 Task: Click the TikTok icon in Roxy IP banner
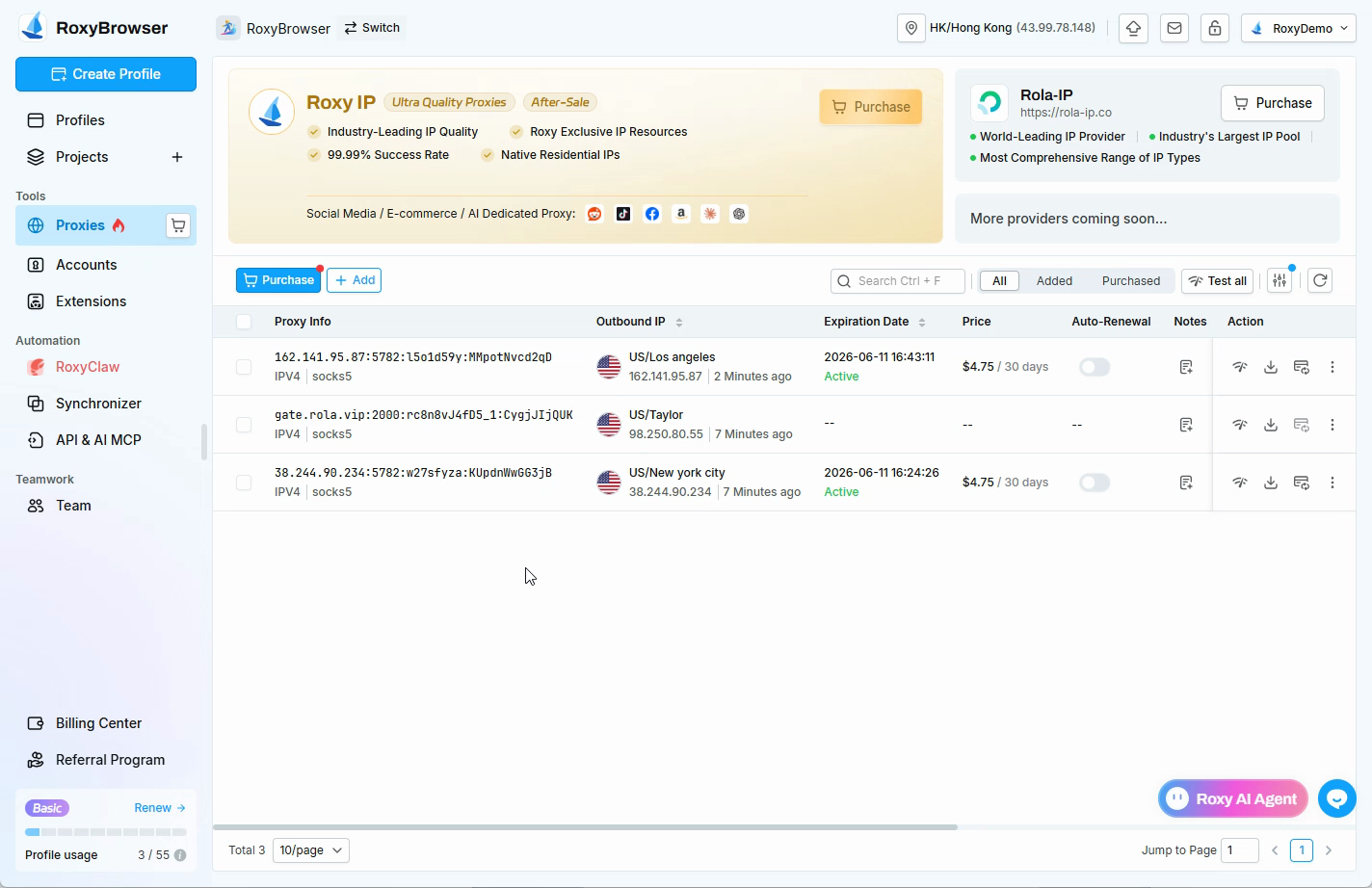coord(623,214)
